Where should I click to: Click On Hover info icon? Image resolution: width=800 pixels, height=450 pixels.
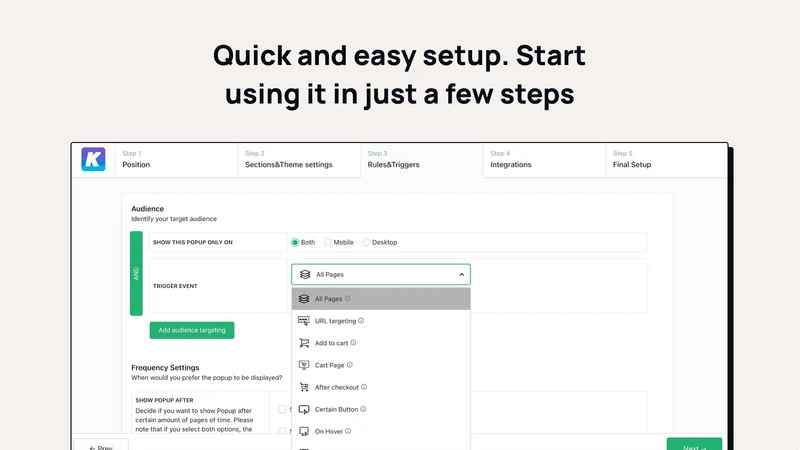[x=348, y=431]
